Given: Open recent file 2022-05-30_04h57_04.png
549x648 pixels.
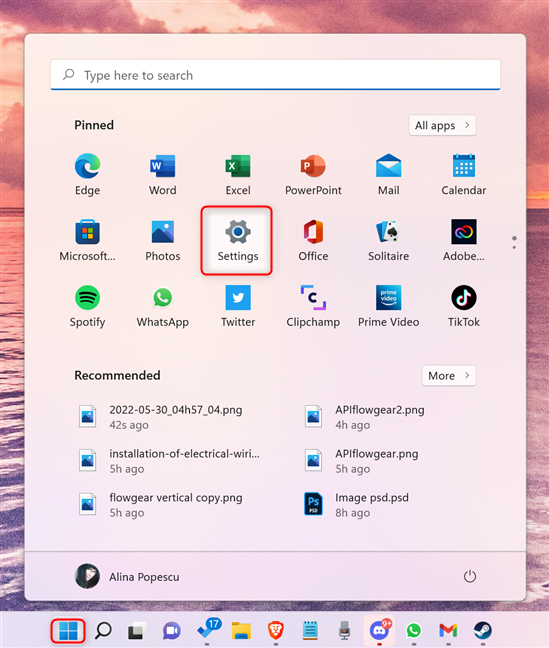Looking at the screenshot, I should [161, 417].
